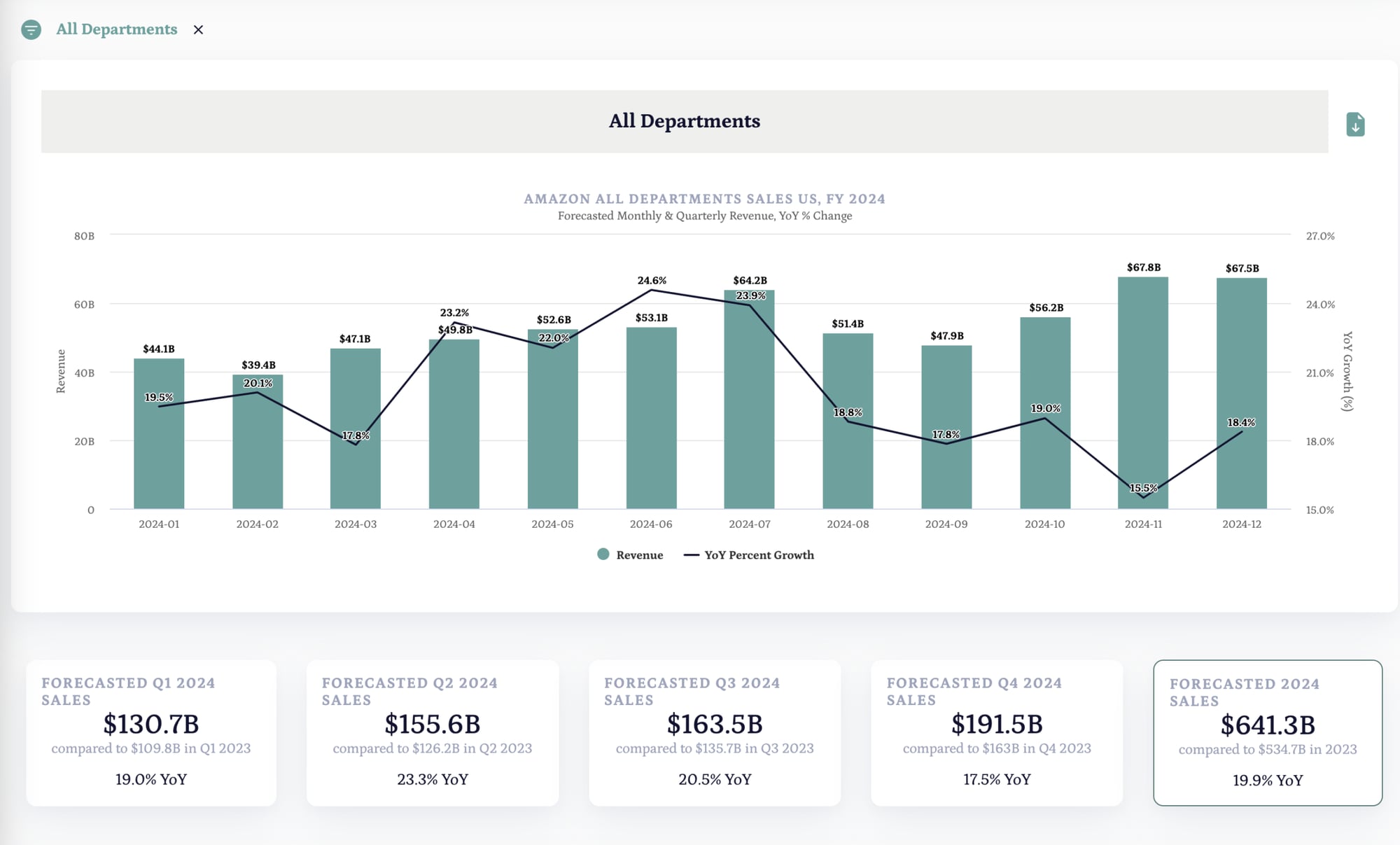Click the $44.1B label above January bar
Screen dimensions: 1400x845
pos(159,349)
